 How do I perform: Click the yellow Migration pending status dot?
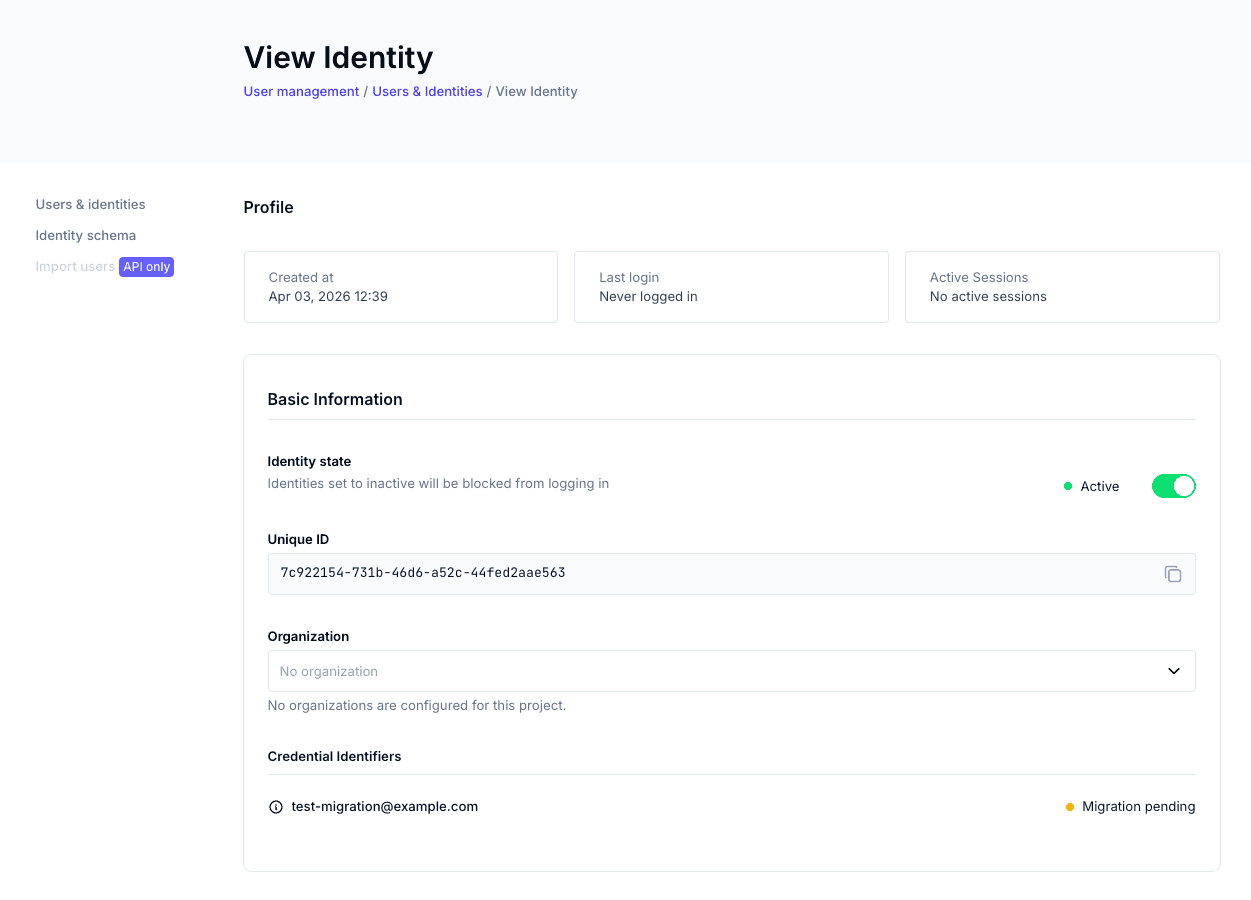point(1069,806)
